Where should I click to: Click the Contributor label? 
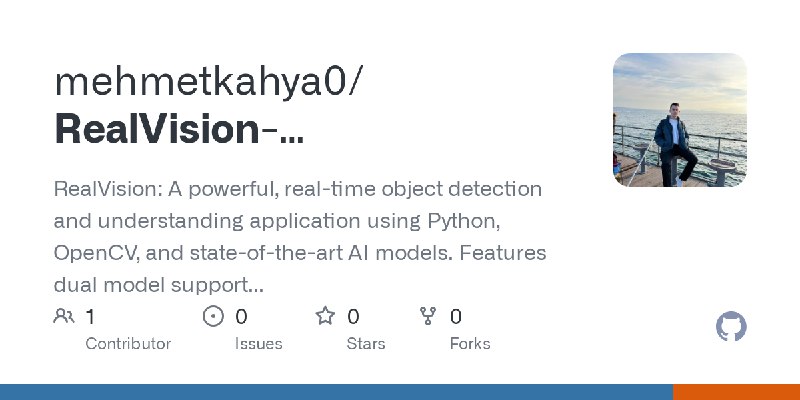[x=128, y=344]
